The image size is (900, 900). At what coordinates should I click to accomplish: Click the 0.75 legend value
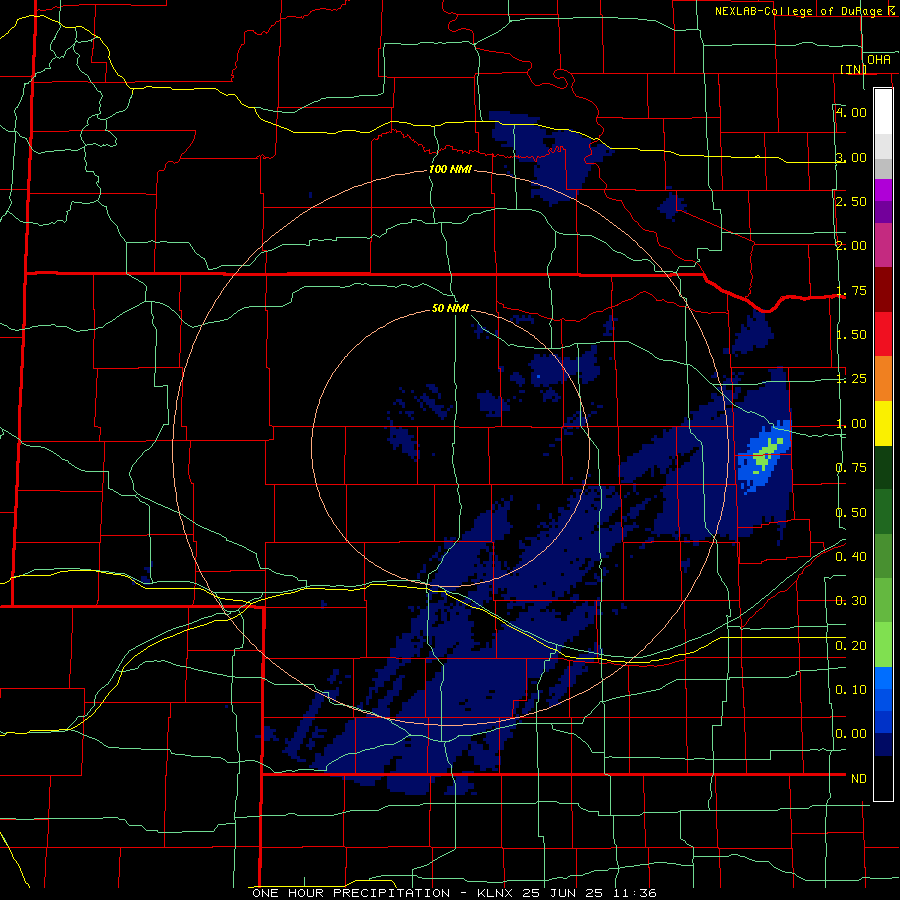pyautogui.click(x=851, y=468)
